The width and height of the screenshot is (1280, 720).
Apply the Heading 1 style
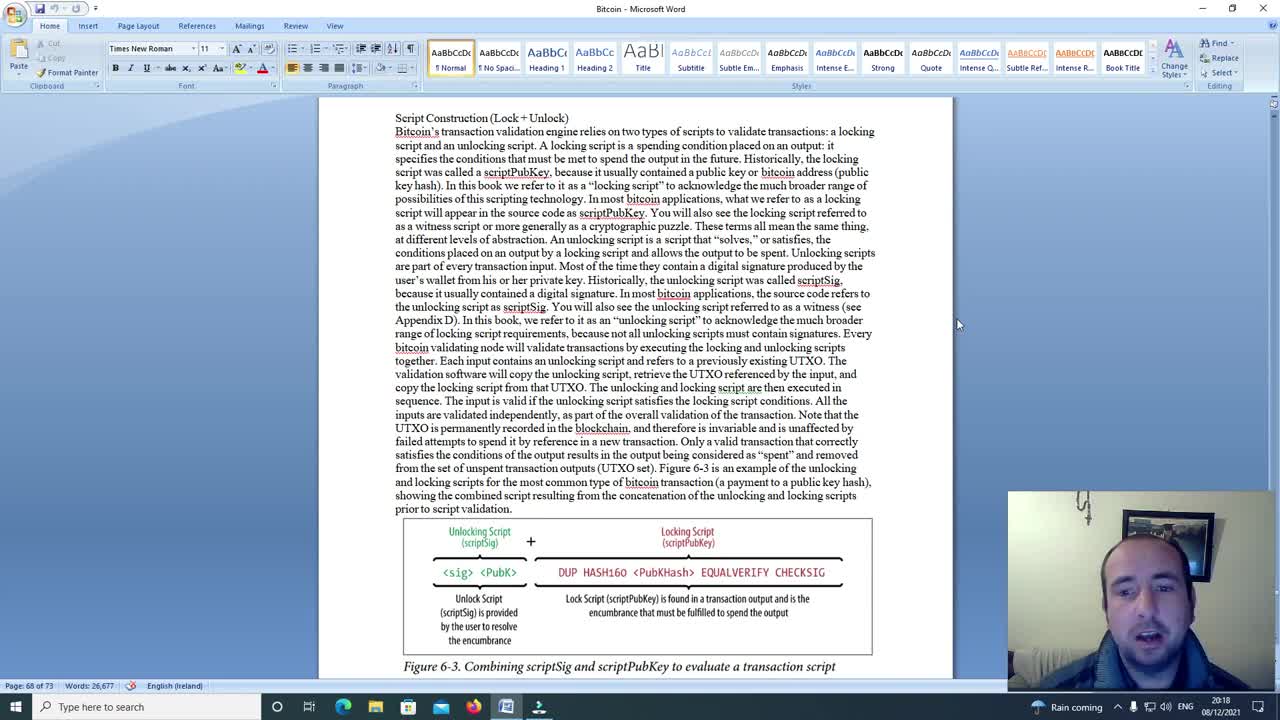coord(547,58)
